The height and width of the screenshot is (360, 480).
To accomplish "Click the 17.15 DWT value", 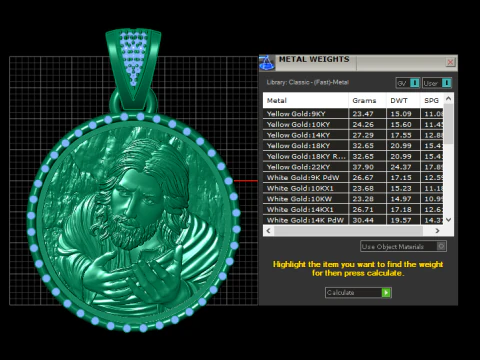I will (401, 178).
